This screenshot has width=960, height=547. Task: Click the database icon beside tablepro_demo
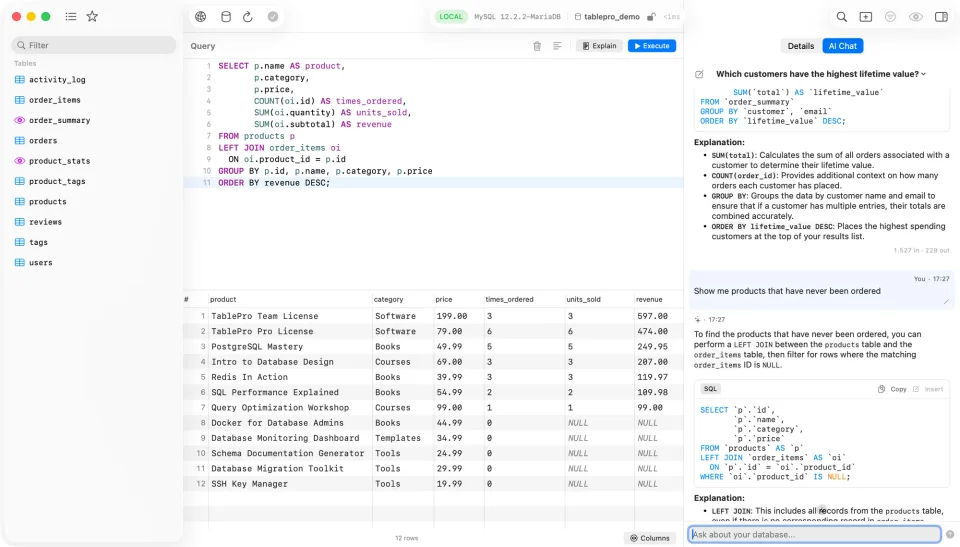pyautogui.click(x=577, y=17)
